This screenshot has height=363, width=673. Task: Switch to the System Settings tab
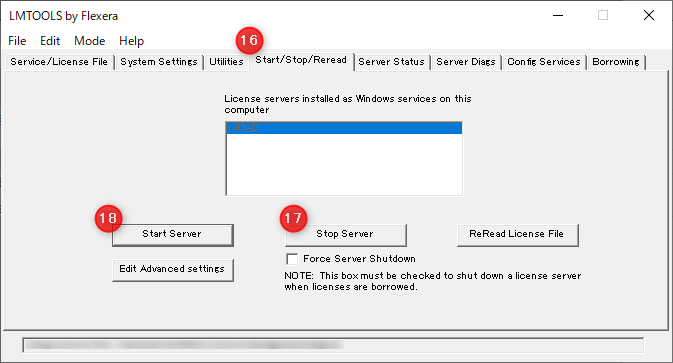click(159, 62)
